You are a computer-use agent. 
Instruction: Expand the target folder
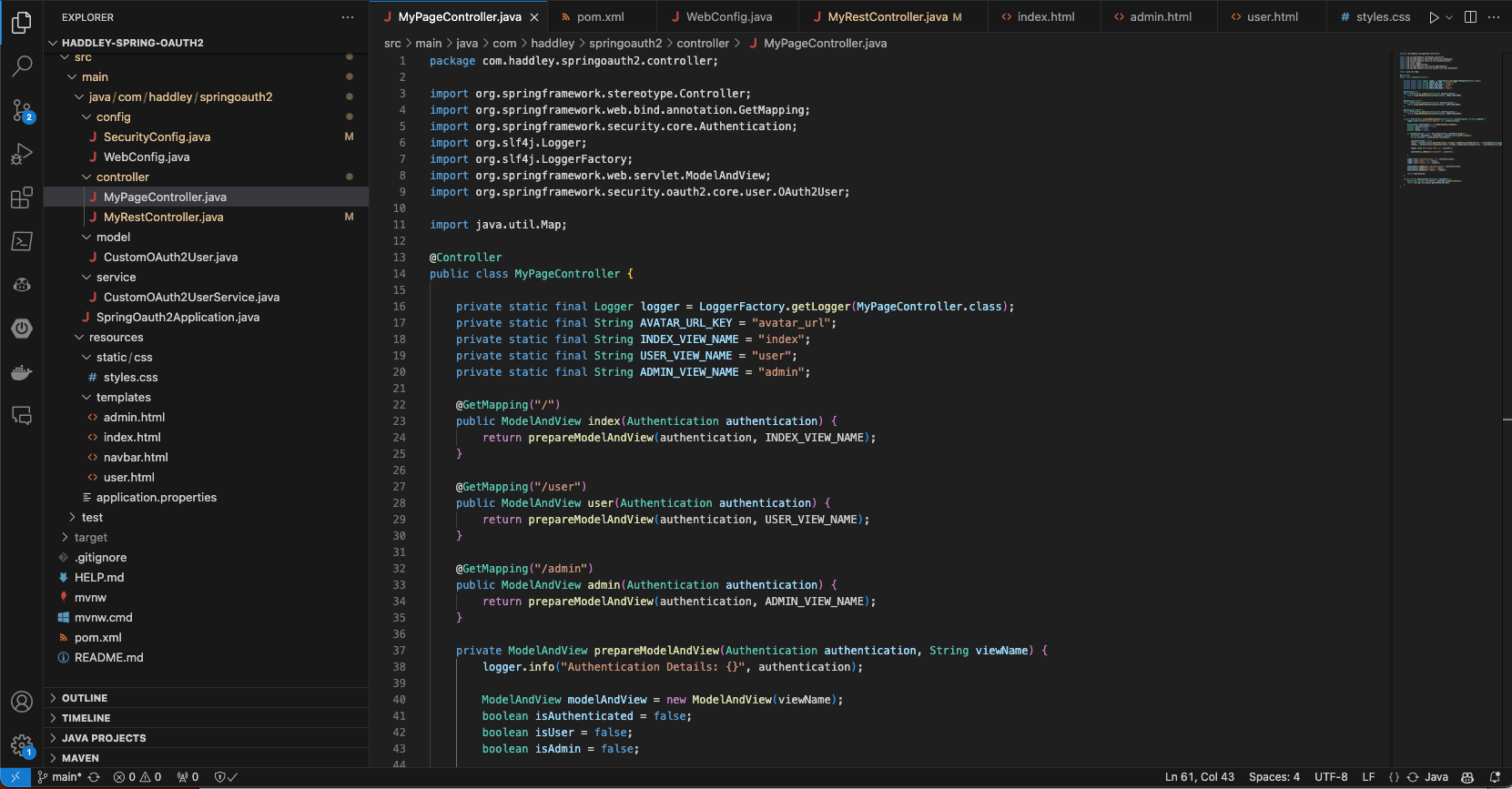pyautogui.click(x=90, y=538)
